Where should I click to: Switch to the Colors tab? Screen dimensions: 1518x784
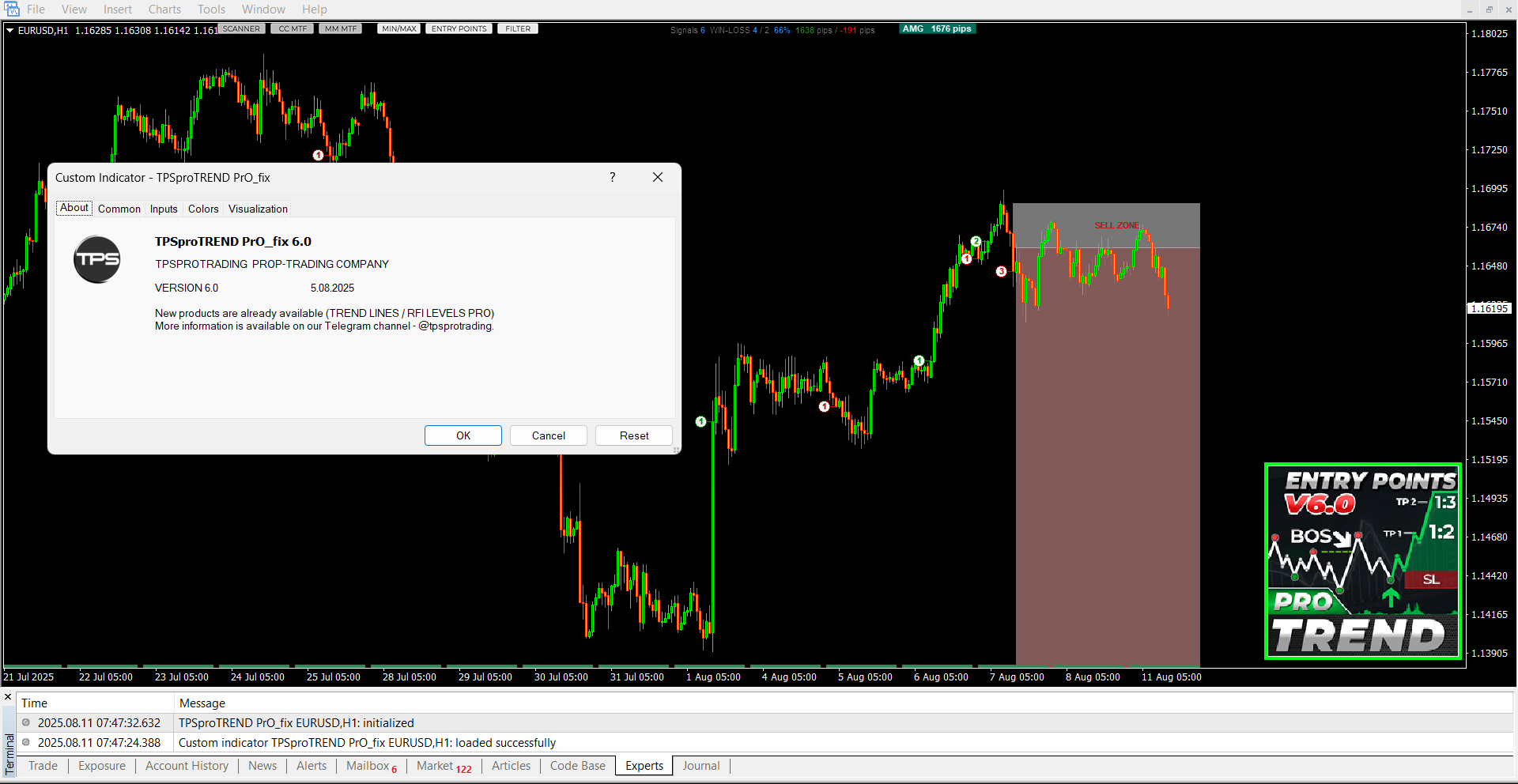pos(203,209)
